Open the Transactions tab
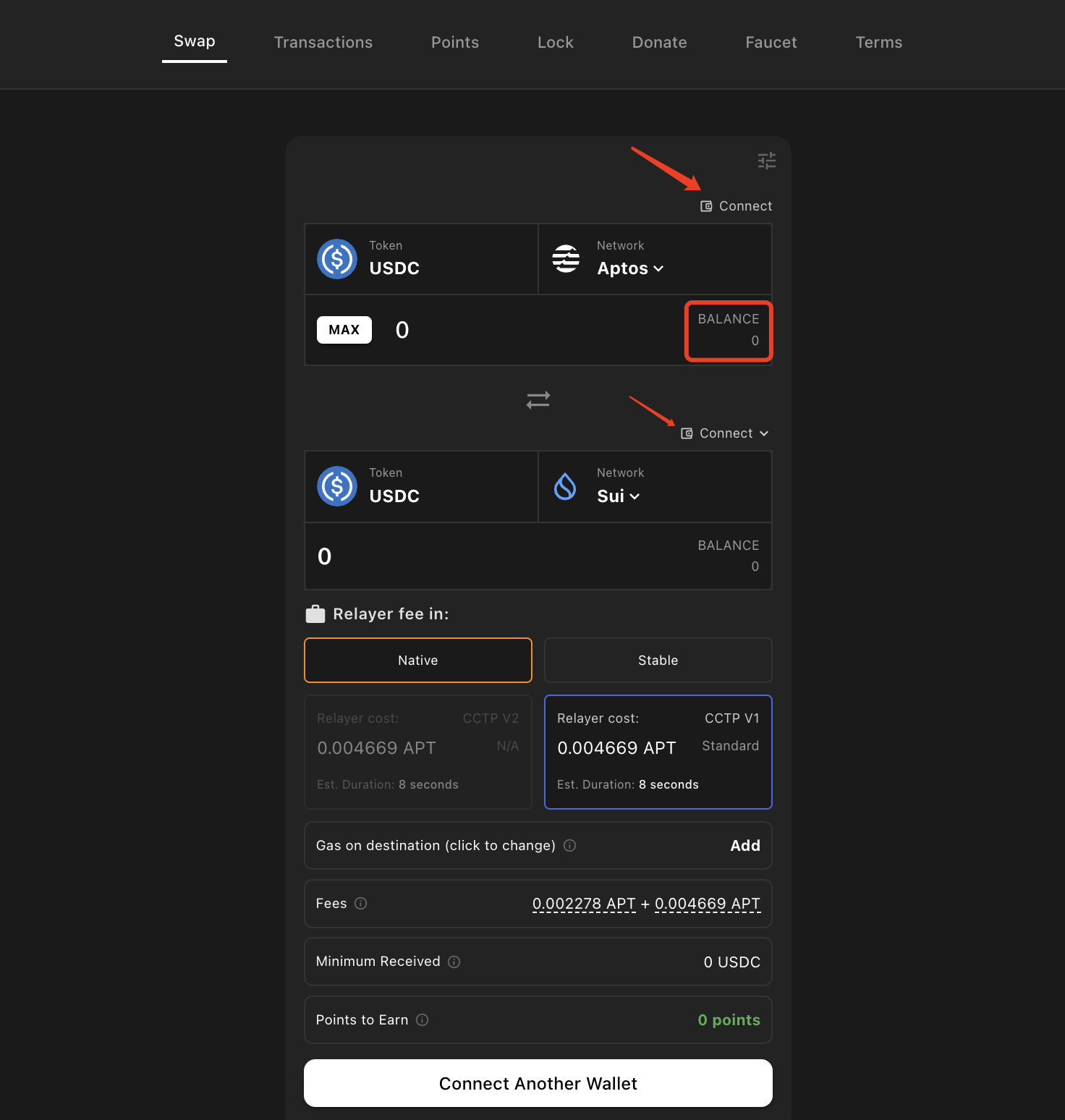 [323, 42]
